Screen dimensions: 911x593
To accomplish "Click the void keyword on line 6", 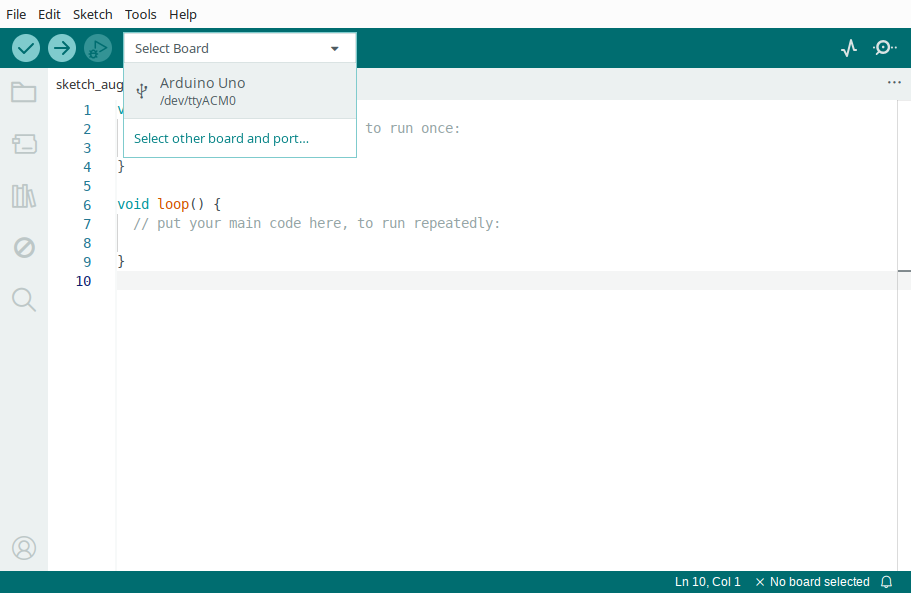I will click(133, 204).
